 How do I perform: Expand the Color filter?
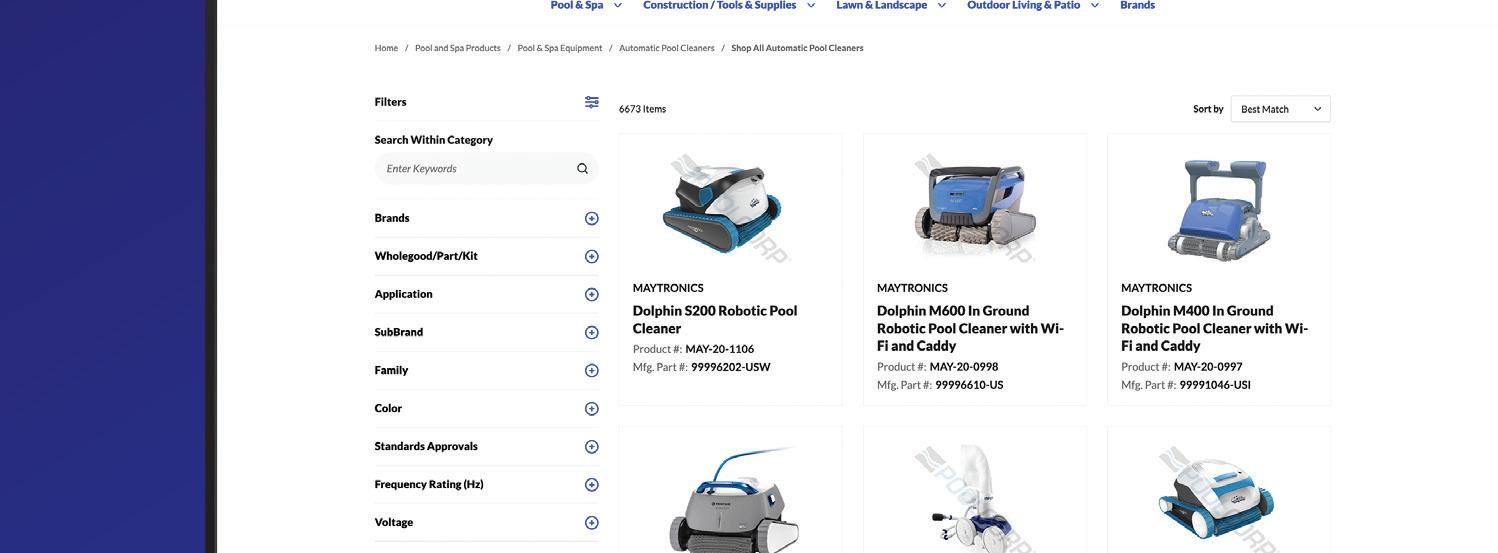coord(592,409)
